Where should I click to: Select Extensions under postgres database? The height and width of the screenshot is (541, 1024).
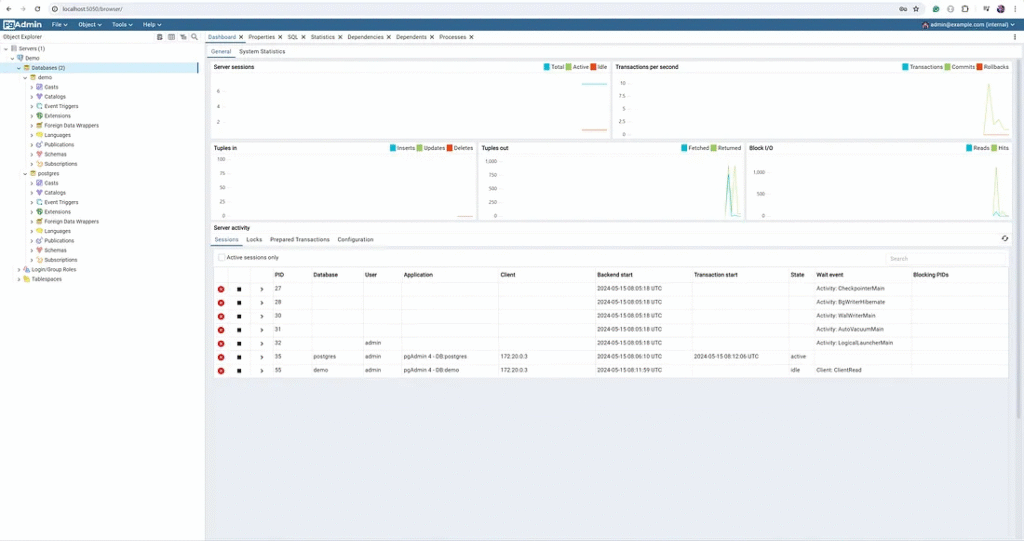click(x=57, y=212)
